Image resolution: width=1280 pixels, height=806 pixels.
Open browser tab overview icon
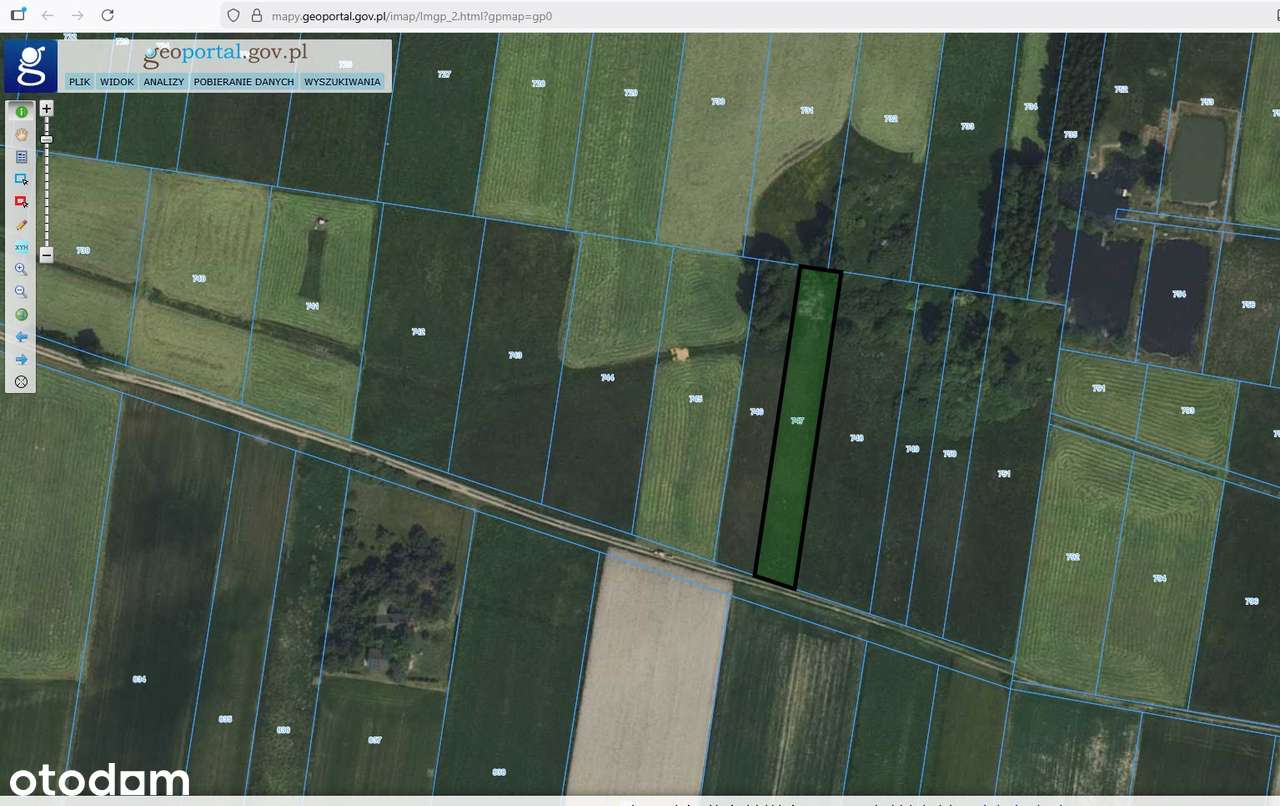pos(18,16)
